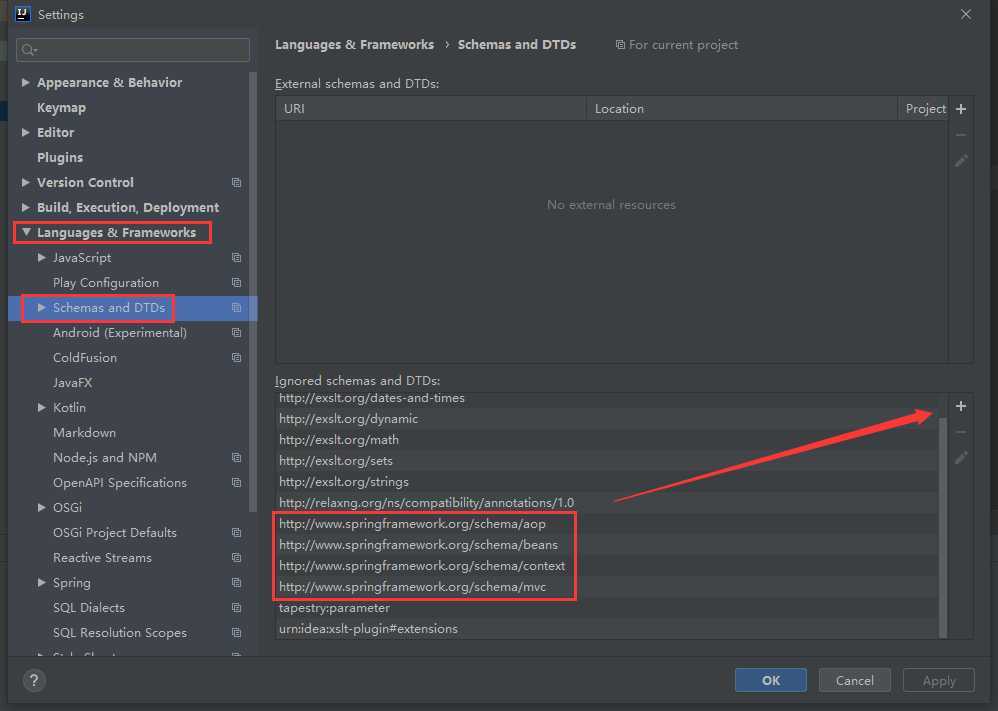Select the tapestry:parameter entry
The image size is (998, 711).
606,608
